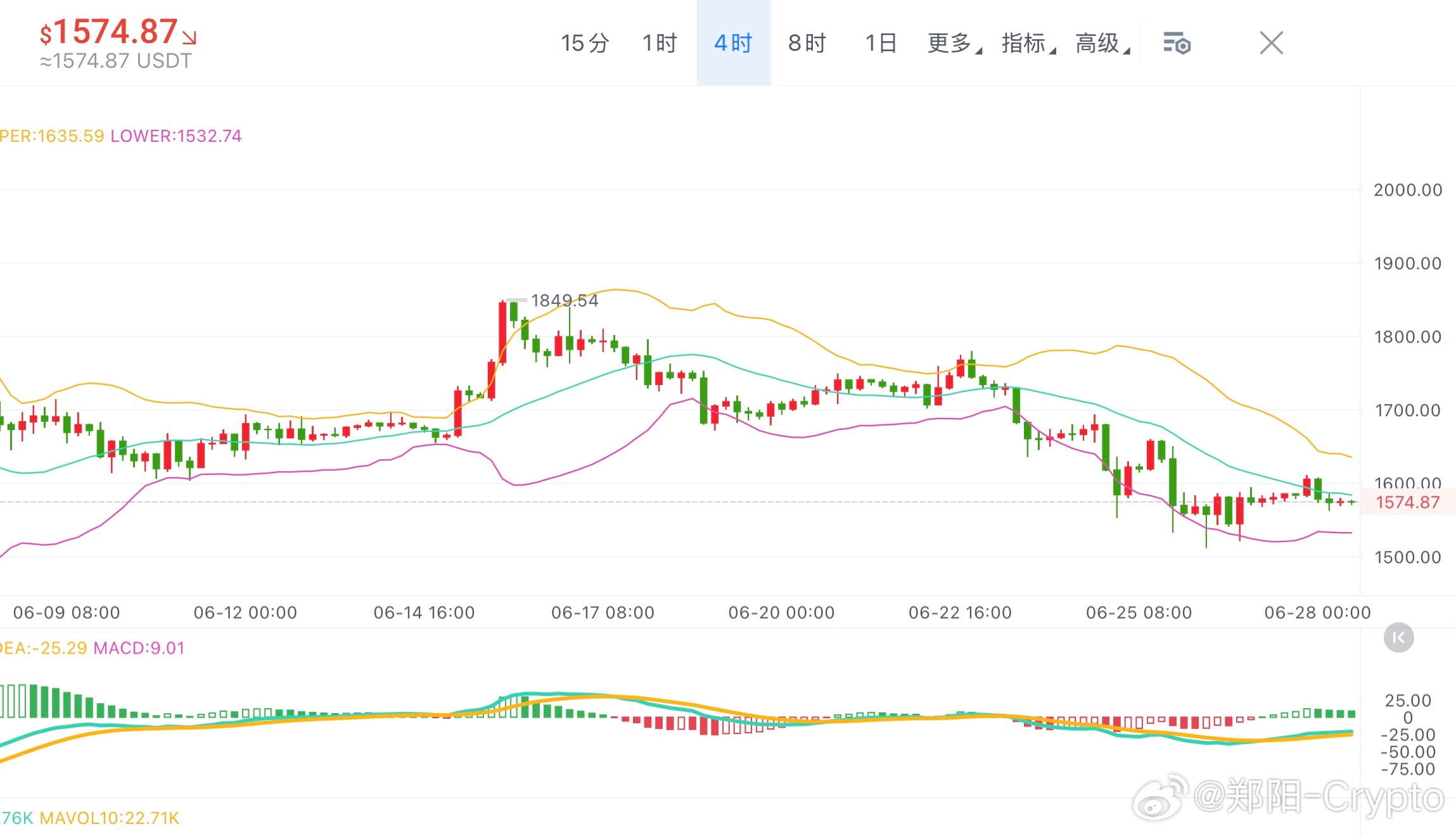Click the 06-09 08:00 time label
1456x836 pixels.
[67, 612]
